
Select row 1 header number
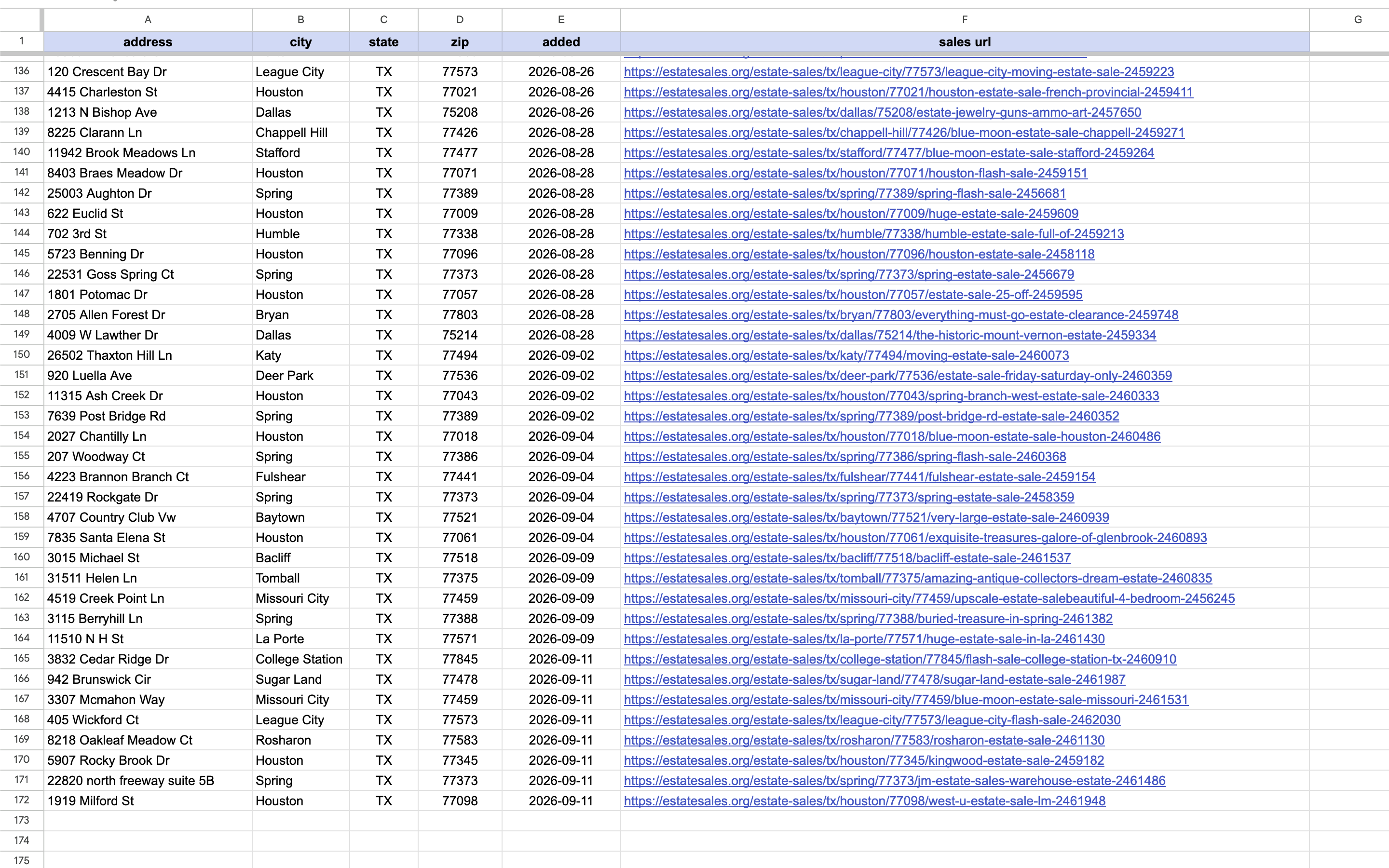pyautogui.click(x=22, y=41)
